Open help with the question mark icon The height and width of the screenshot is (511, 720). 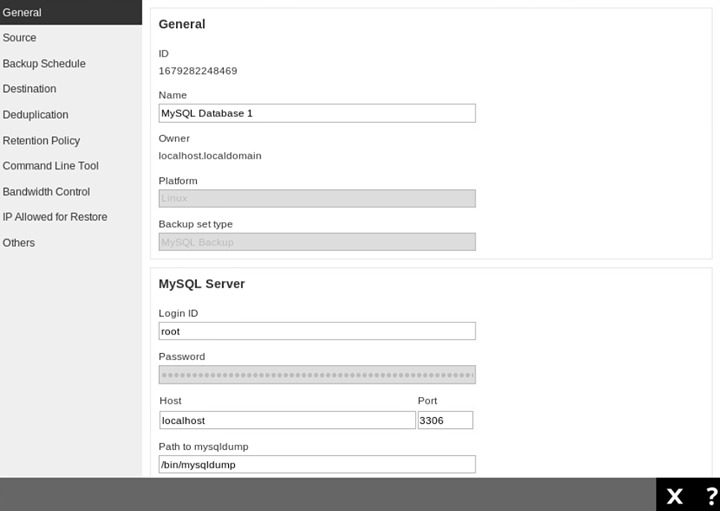tap(709, 495)
